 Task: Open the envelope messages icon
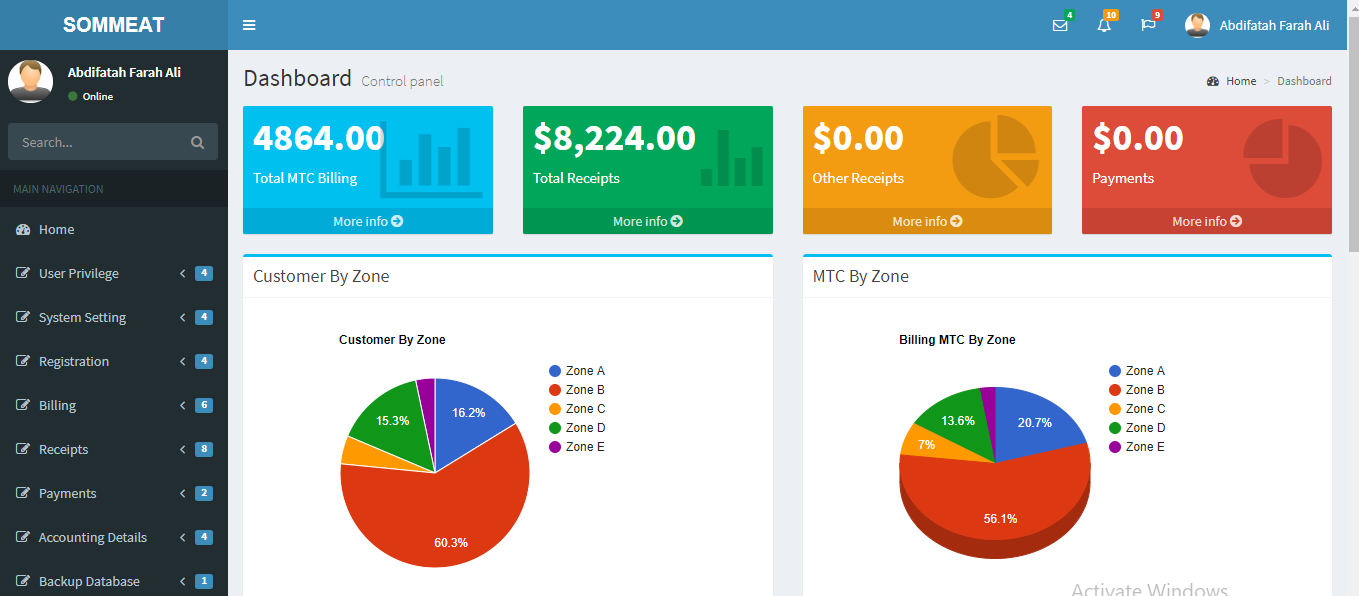point(1060,26)
